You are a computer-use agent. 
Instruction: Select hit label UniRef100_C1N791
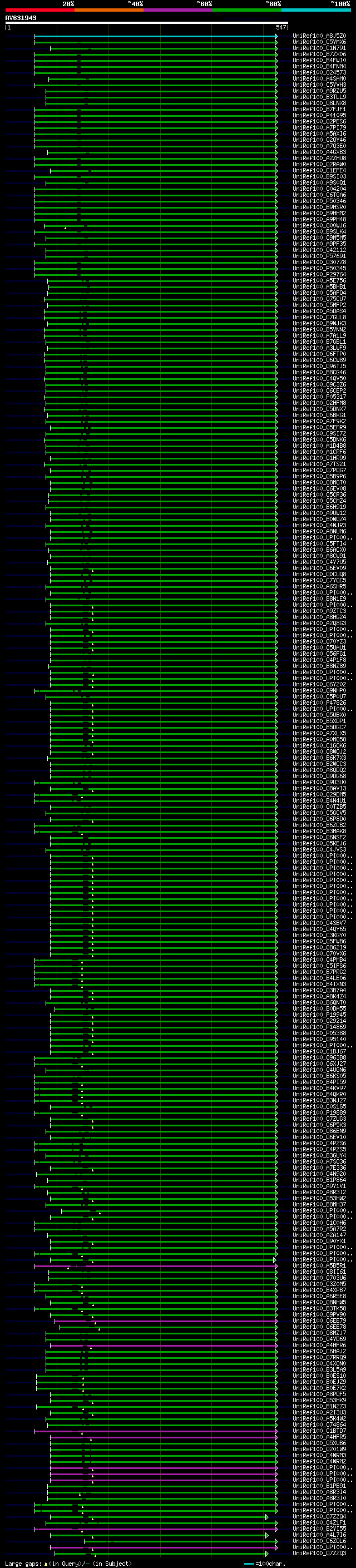pyautogui.click(x=319, y=48)
